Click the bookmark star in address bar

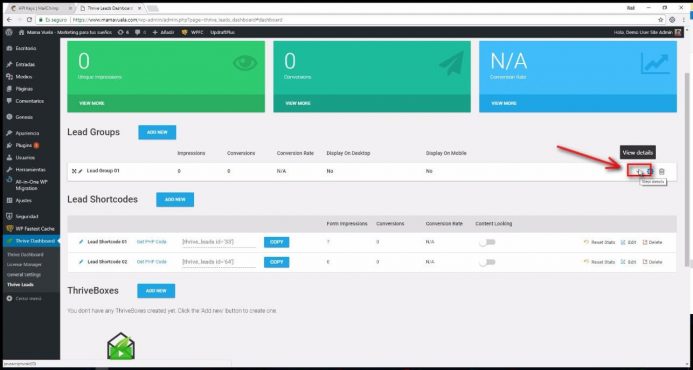coord(661,20)
